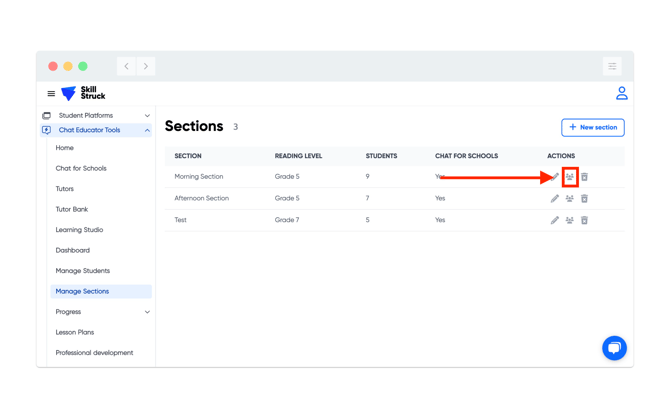The height and width of the screenshot is (418, 670).
Task: Open the user profile icon
Action: click(621, 93)
